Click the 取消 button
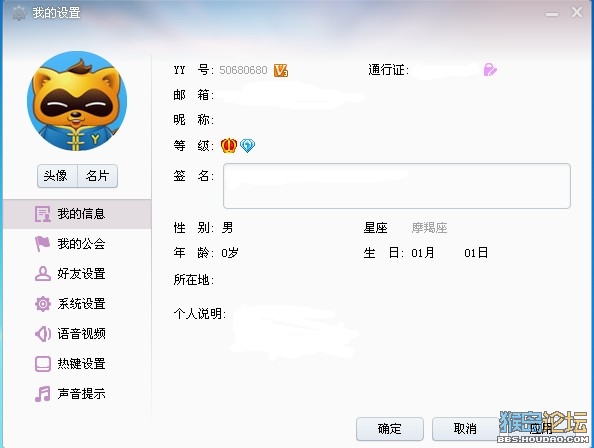The image size is (594, 448). 465,429
